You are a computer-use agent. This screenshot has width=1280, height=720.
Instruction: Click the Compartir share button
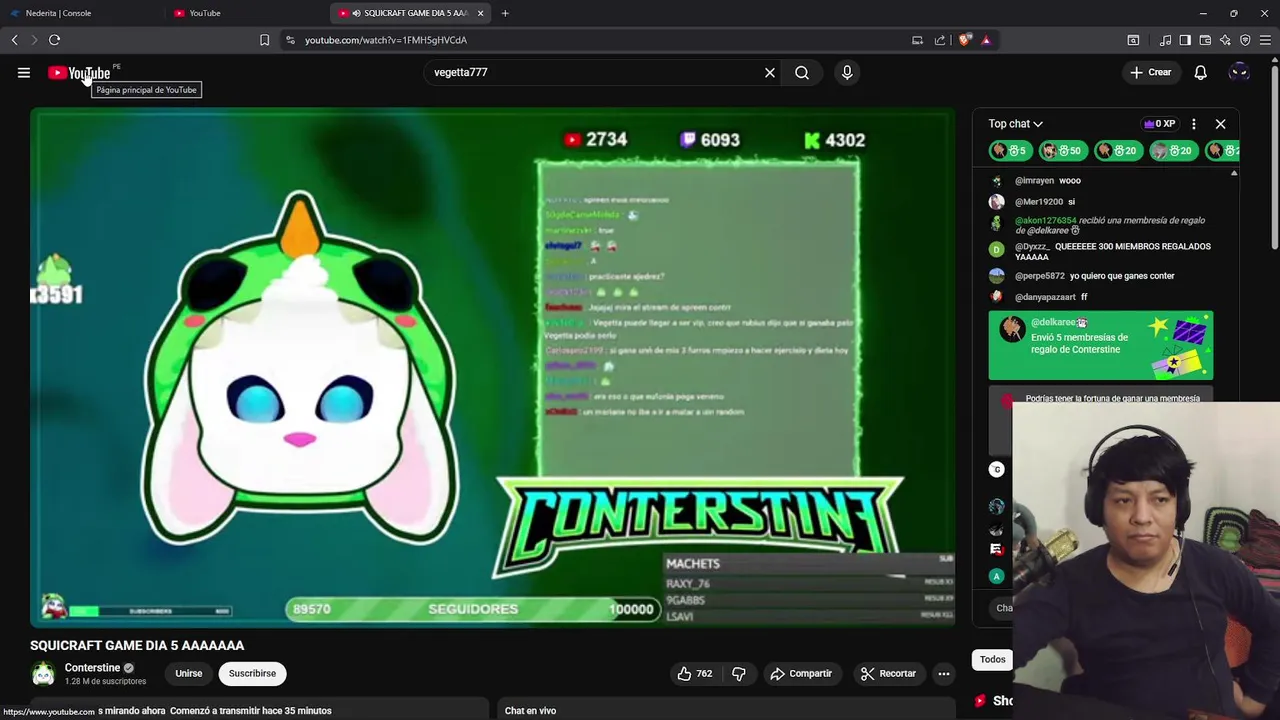tap(800, 674)
